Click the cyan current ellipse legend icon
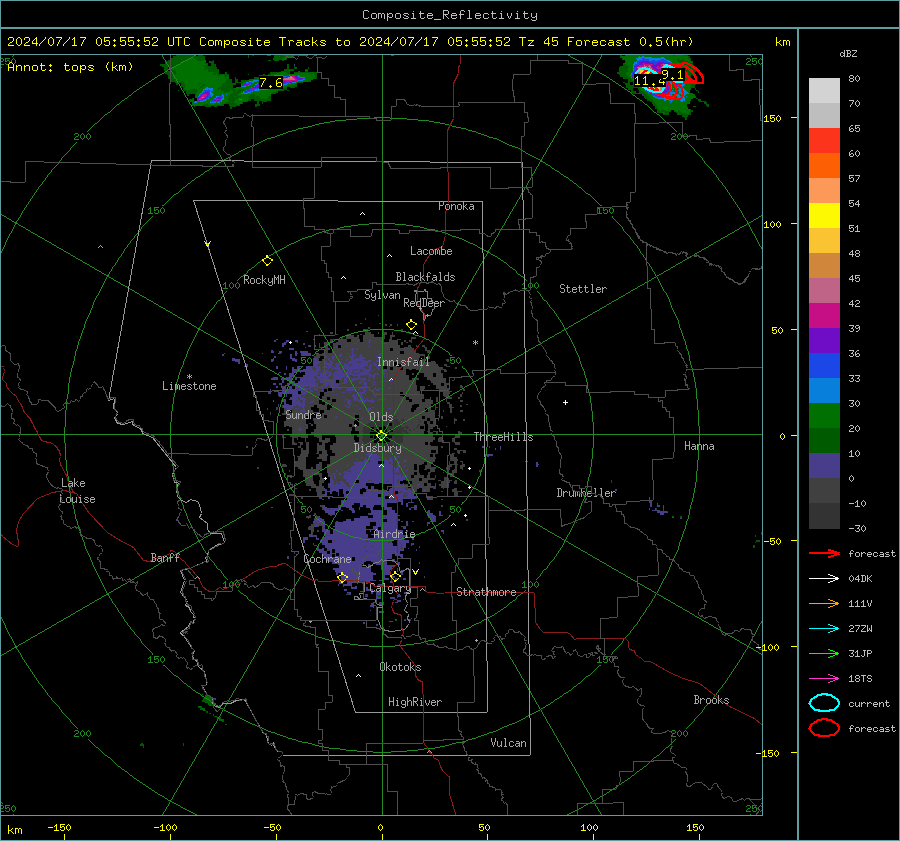The height and width of the screenshot is (841, 900). 824,703
